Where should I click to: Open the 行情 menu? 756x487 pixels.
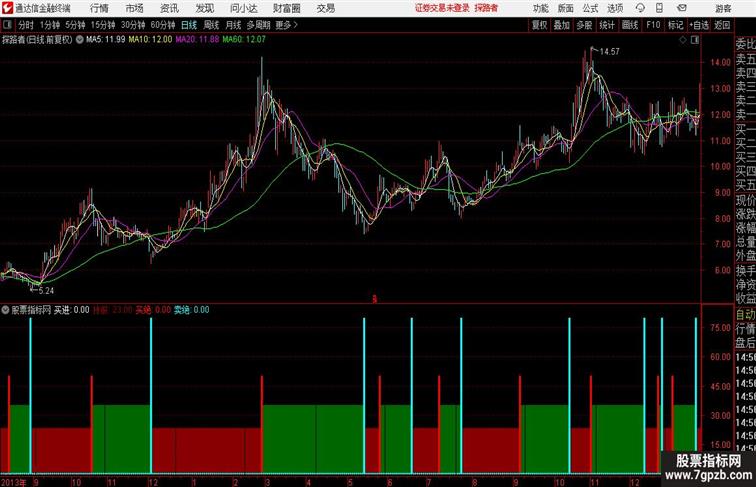pyautogui.click(x=99, y=8)
